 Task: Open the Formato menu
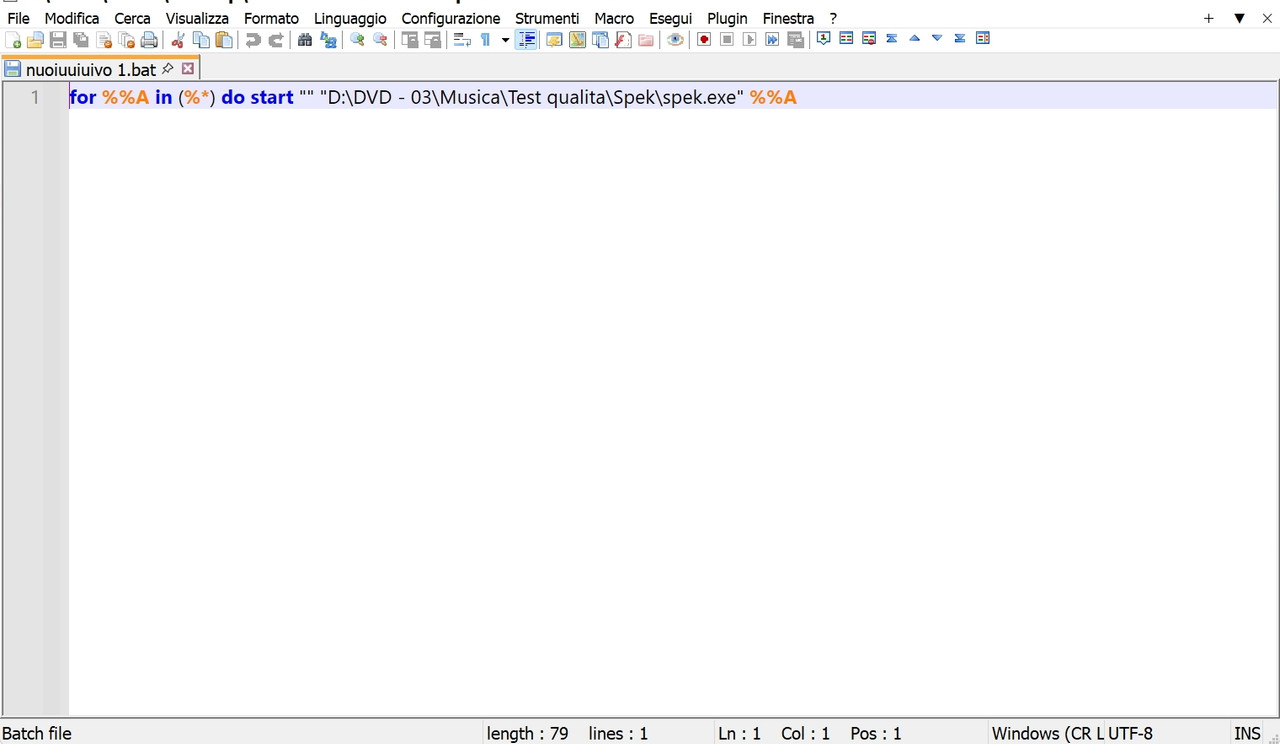pos(271,18)
